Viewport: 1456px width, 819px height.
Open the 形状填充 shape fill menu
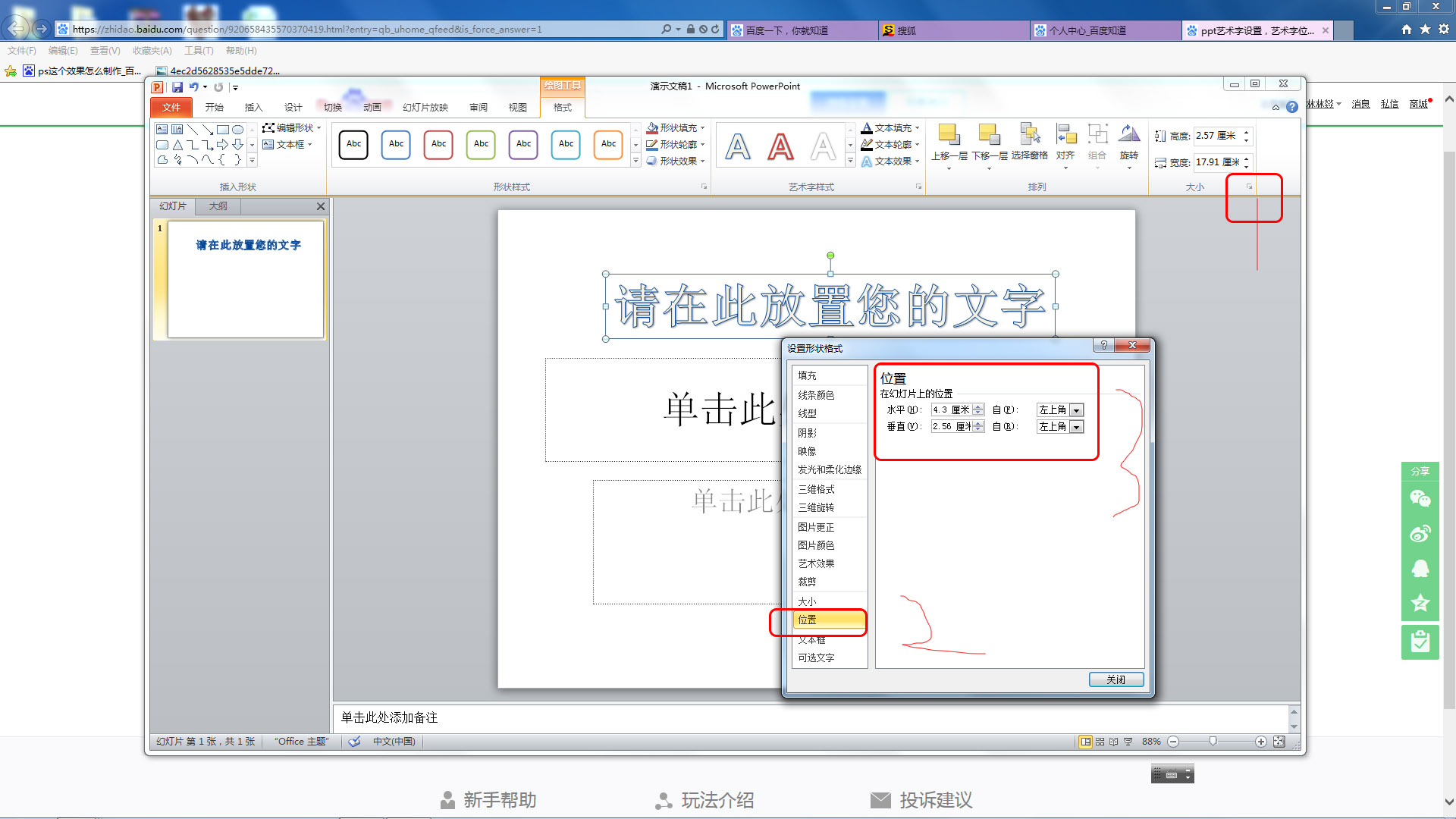674,127
